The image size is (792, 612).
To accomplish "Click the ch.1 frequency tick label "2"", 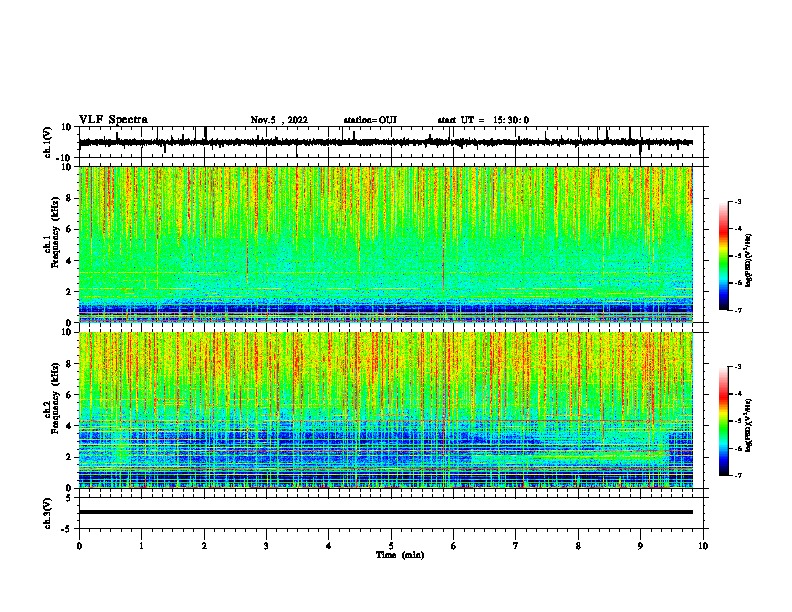I will pyautogui.click(x=68, y=291).
